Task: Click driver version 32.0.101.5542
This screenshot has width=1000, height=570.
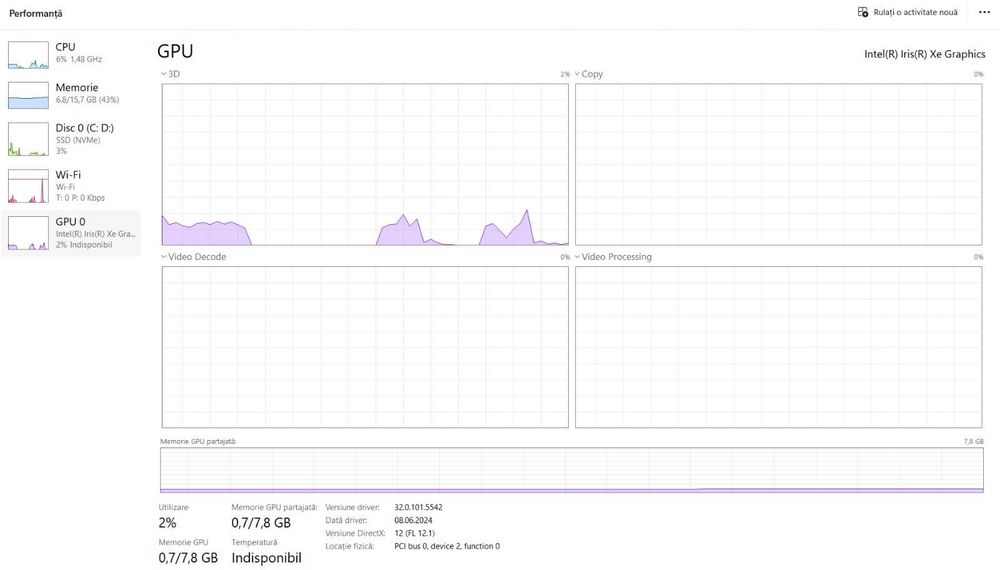Action: point(418,508)
